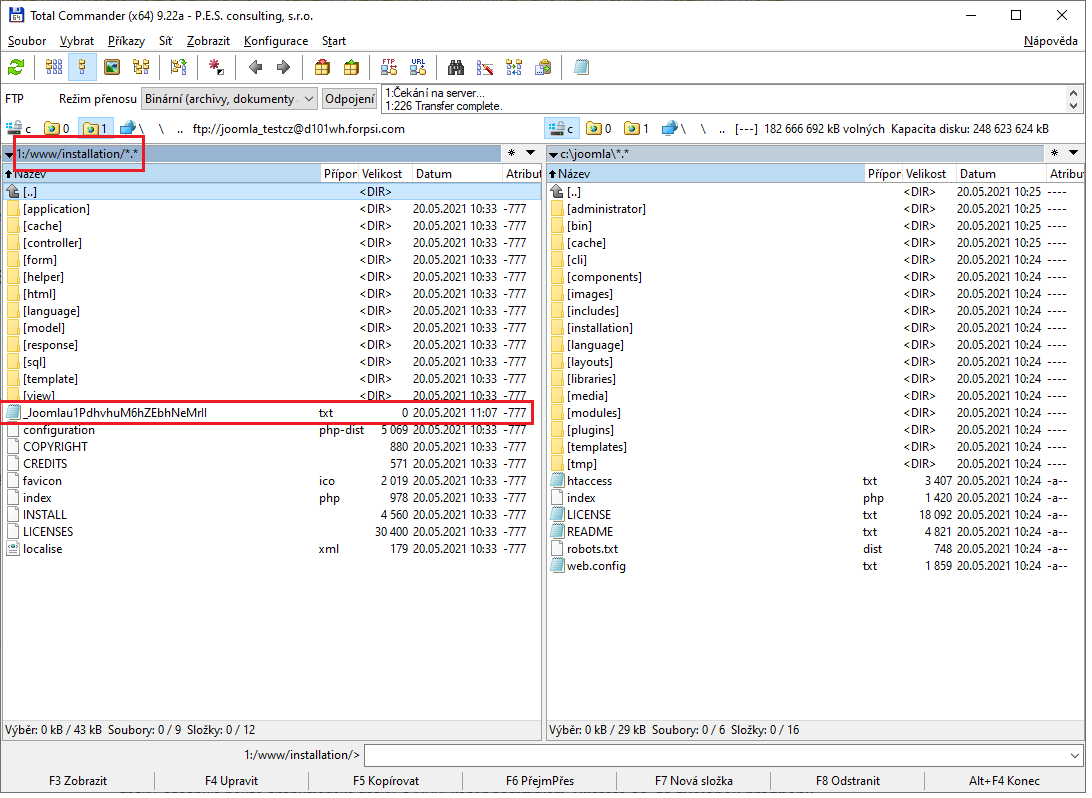The height and width of the screenshot is (798, 1092).
Task: Sort left panel by Velikost column
Action: (384, 174)
